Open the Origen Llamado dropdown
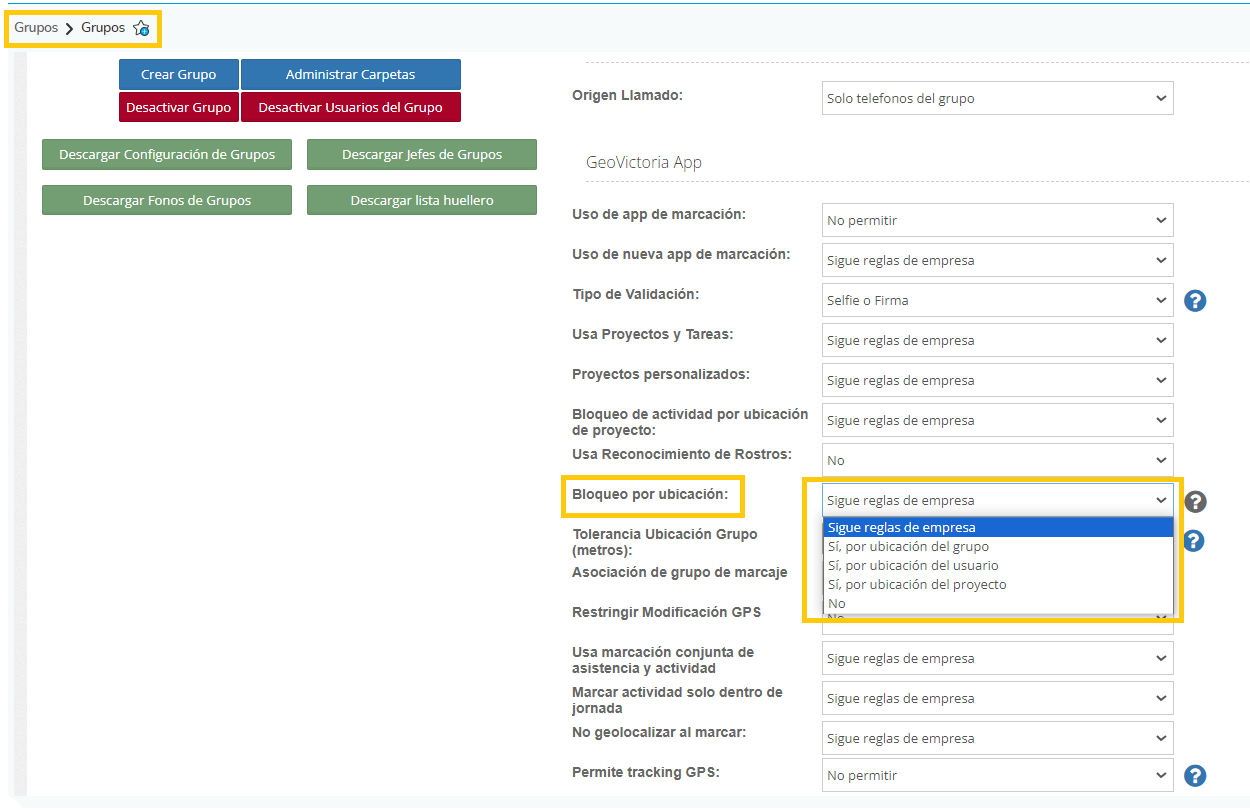Screen dimensions: 1250x810 pyautogui.click(x=997, y=99)
